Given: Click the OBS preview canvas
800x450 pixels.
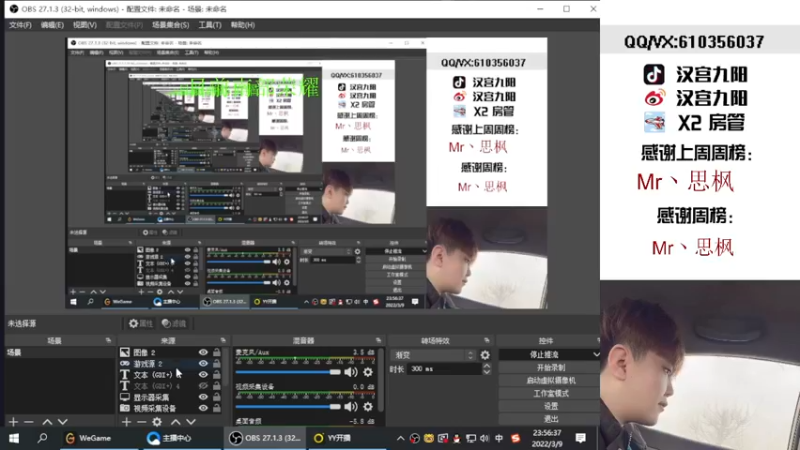Looking at the screenshot, I should [x=307, y=173].
